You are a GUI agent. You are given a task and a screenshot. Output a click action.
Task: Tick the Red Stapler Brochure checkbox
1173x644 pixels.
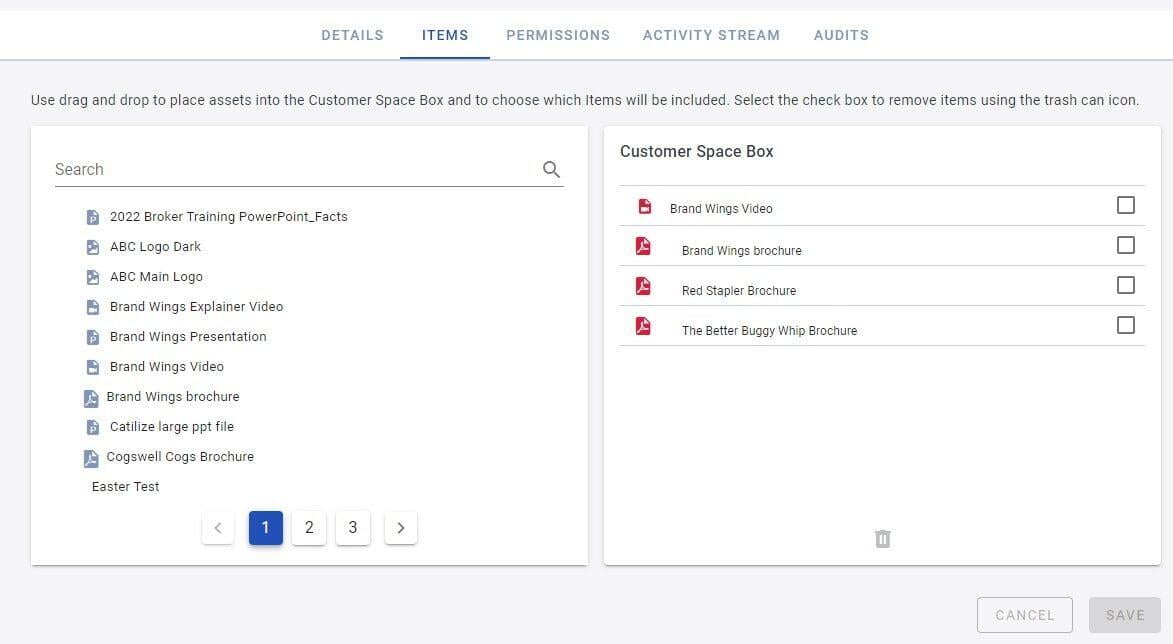pos(1125,285)
